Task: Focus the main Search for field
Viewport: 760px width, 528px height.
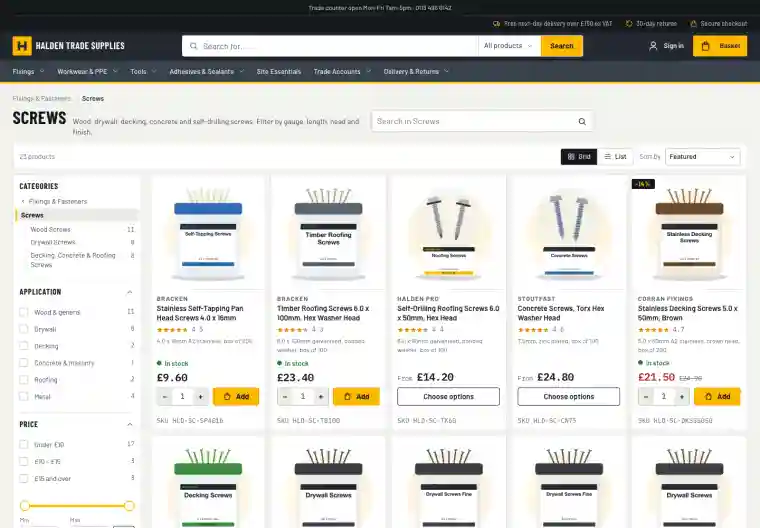Action: point(330,46)
